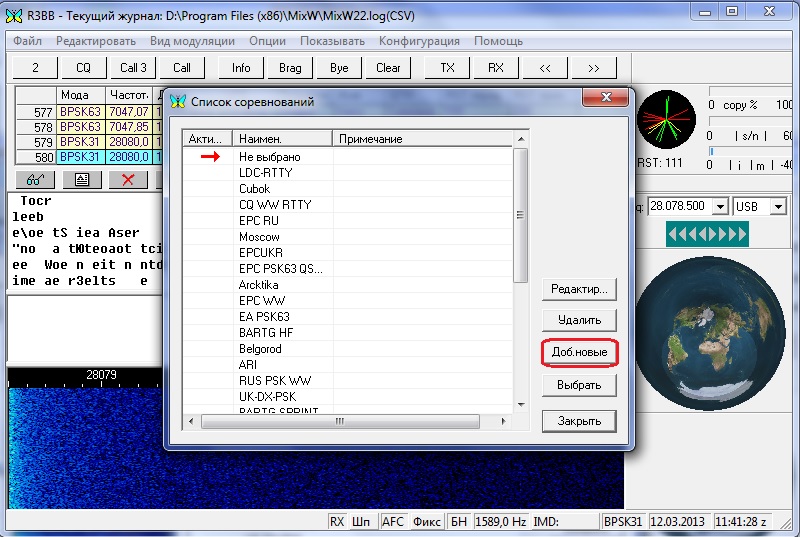The height and width of the screenshot is (537, 800).
Task: Click the Доб.новые button
Action: [x=579, y=353]
